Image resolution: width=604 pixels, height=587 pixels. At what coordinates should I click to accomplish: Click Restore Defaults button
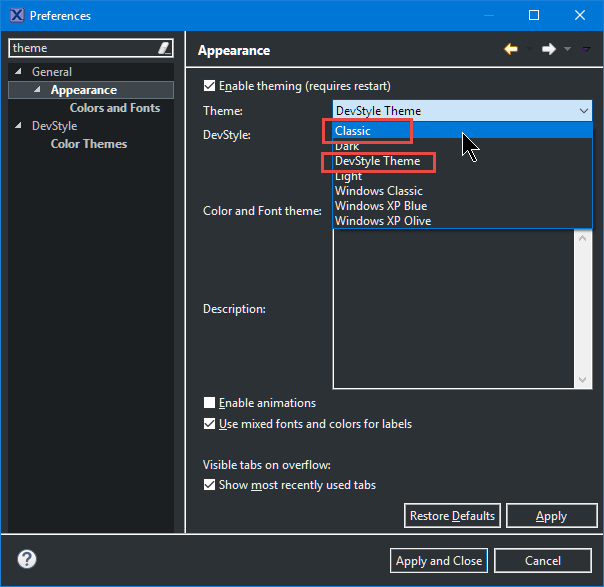(452, 516)
